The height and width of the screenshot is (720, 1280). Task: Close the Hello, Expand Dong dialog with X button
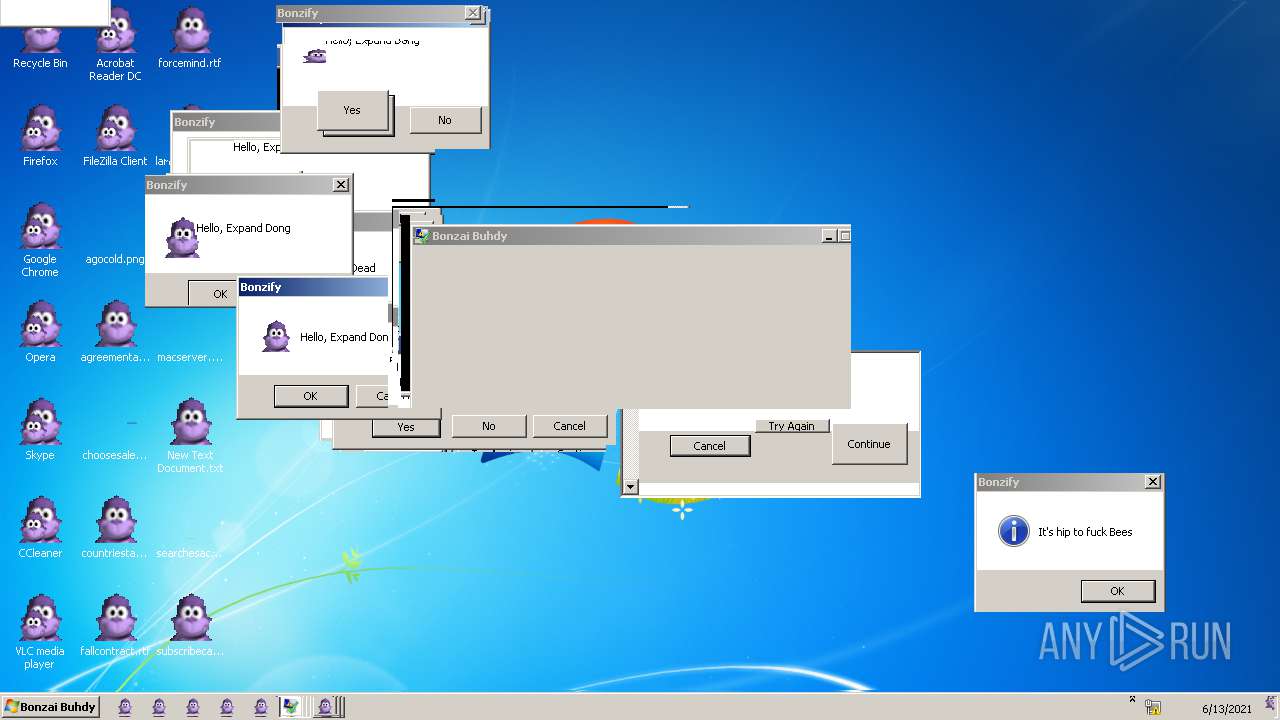(341, 185)
